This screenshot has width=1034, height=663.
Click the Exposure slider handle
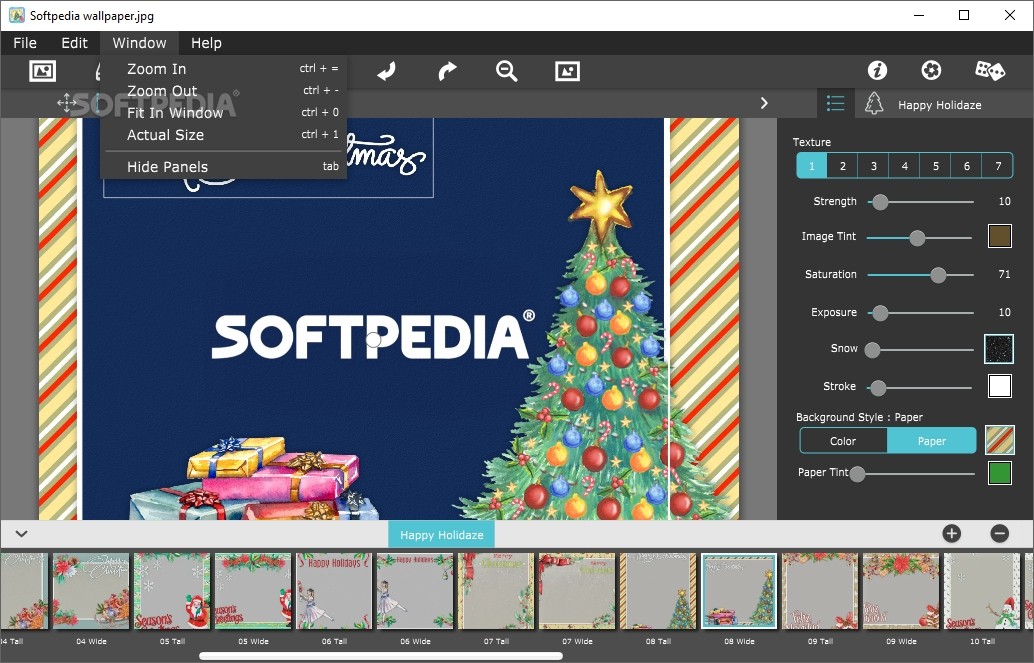880,313
